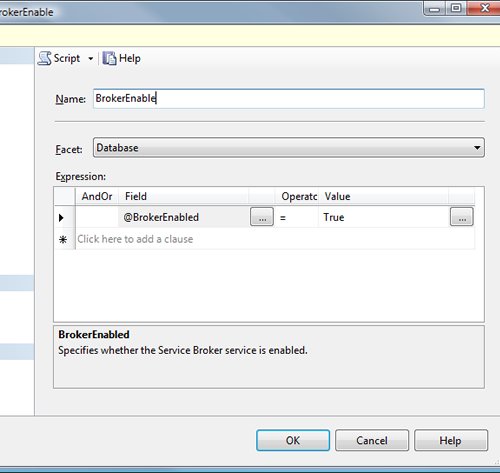Click the Operator column header
The image size is (500, 473).
click(296, 196)
